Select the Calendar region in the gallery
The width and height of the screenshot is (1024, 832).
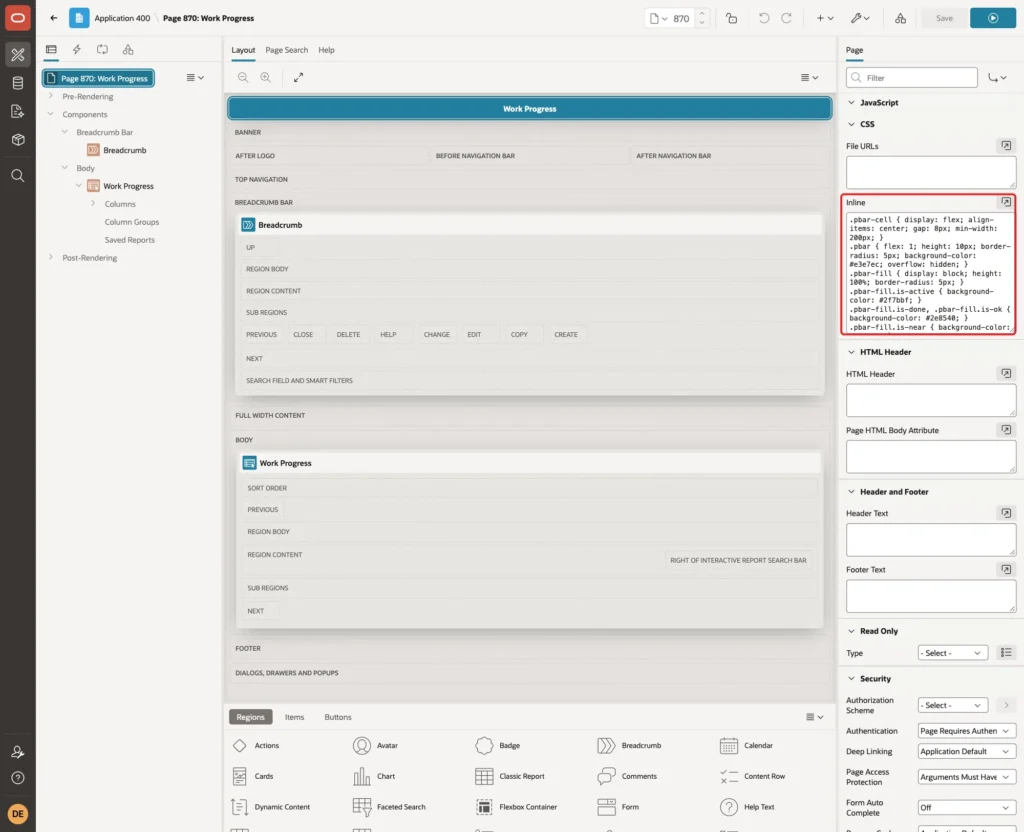(745, 745)
